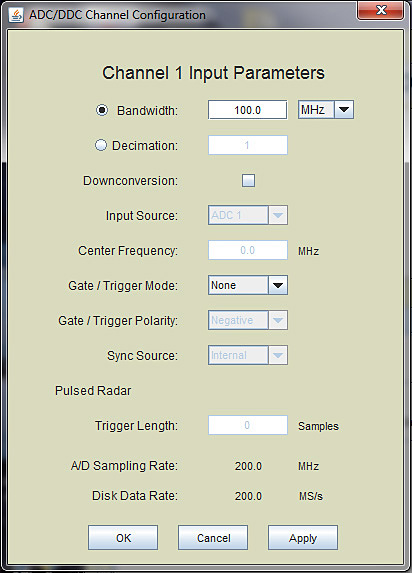The width and height of the screenshot is (412, 573).
Task: Select the Bandwidth radio button
Action: 102,110
